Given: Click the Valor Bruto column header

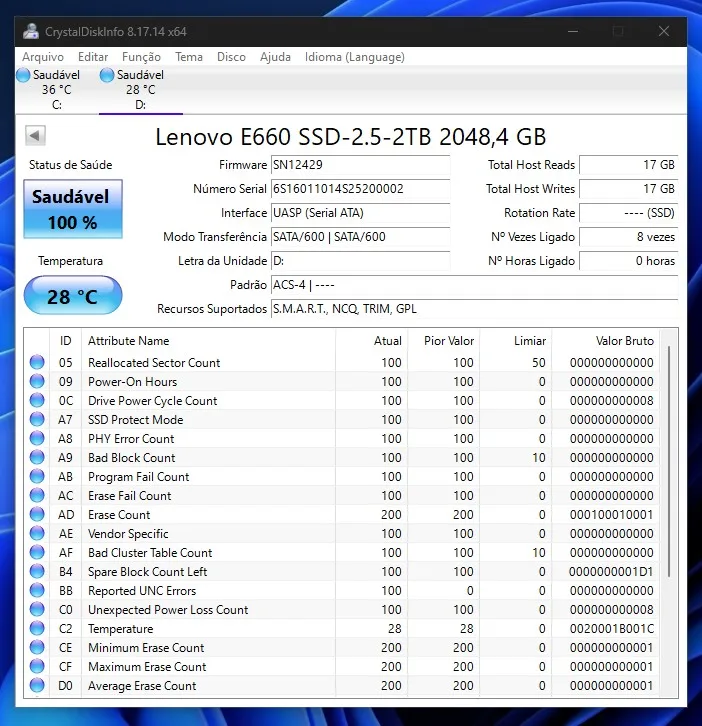Looking at the screenshot, I should pyautogui.click(x=606, y=341).
